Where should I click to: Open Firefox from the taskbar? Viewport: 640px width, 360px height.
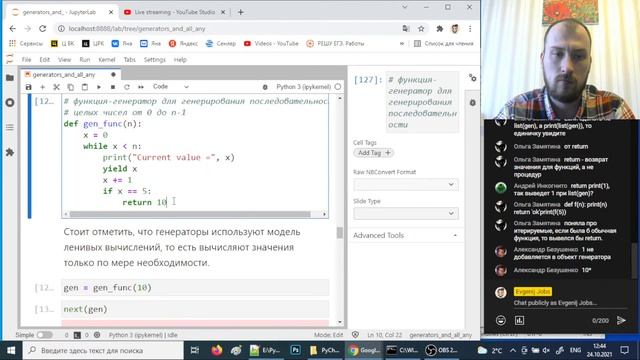[217, 350]
